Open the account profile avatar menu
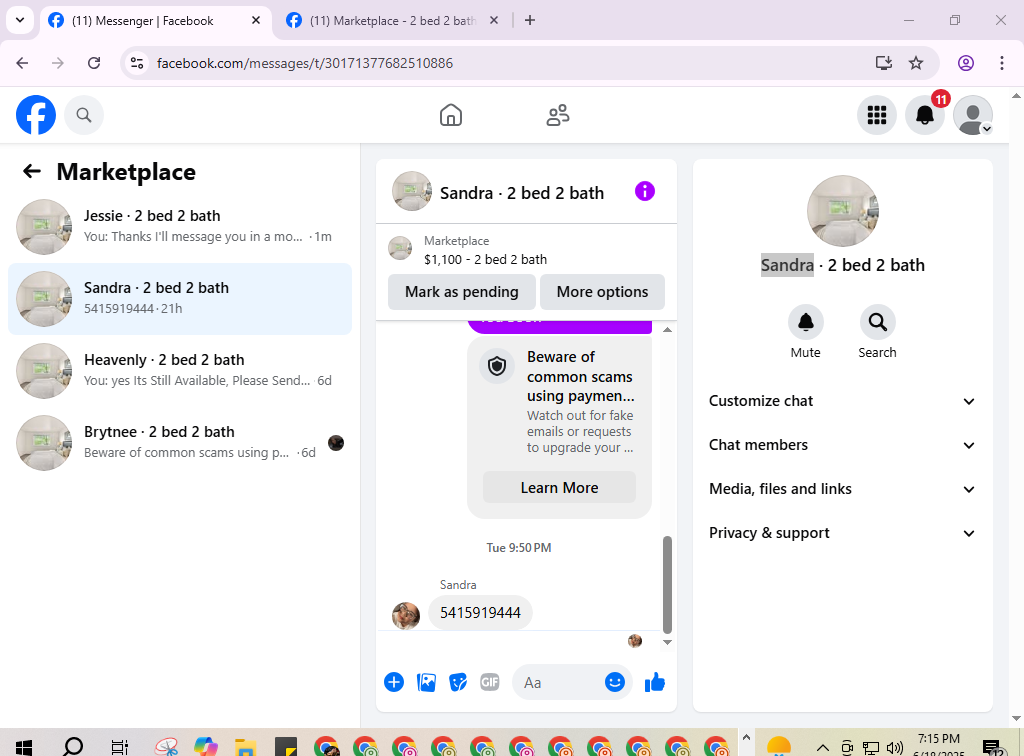This screenshot has height=756, width=1024. click(973, 115)
